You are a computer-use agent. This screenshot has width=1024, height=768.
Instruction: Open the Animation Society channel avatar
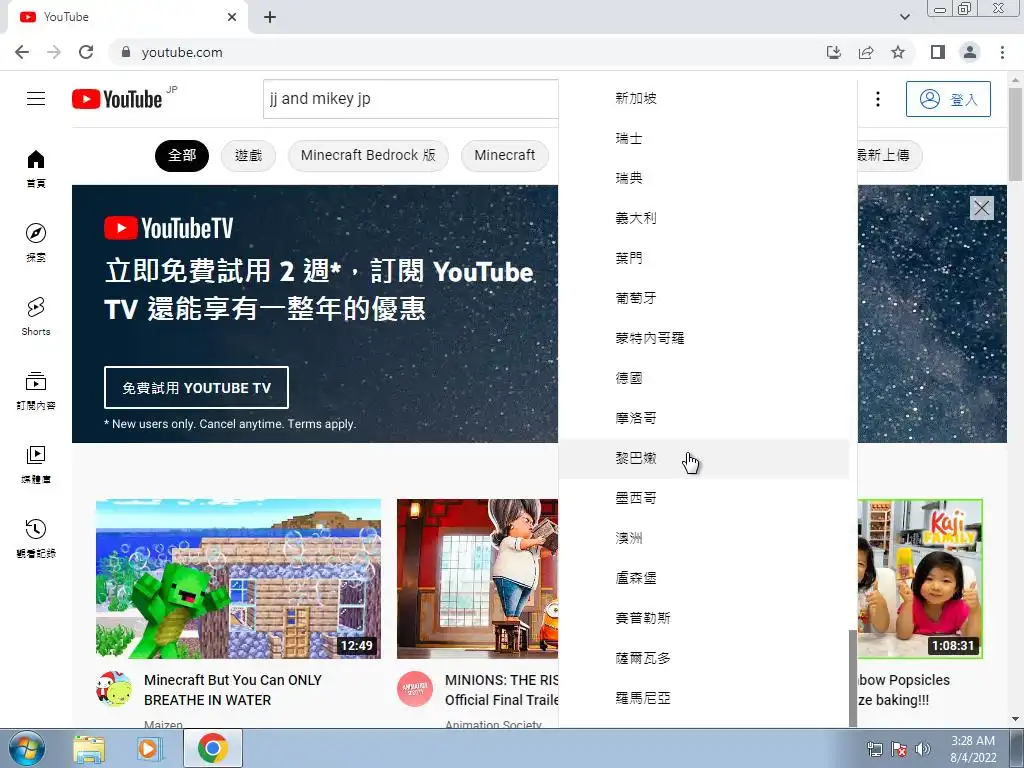coord(415,689)
